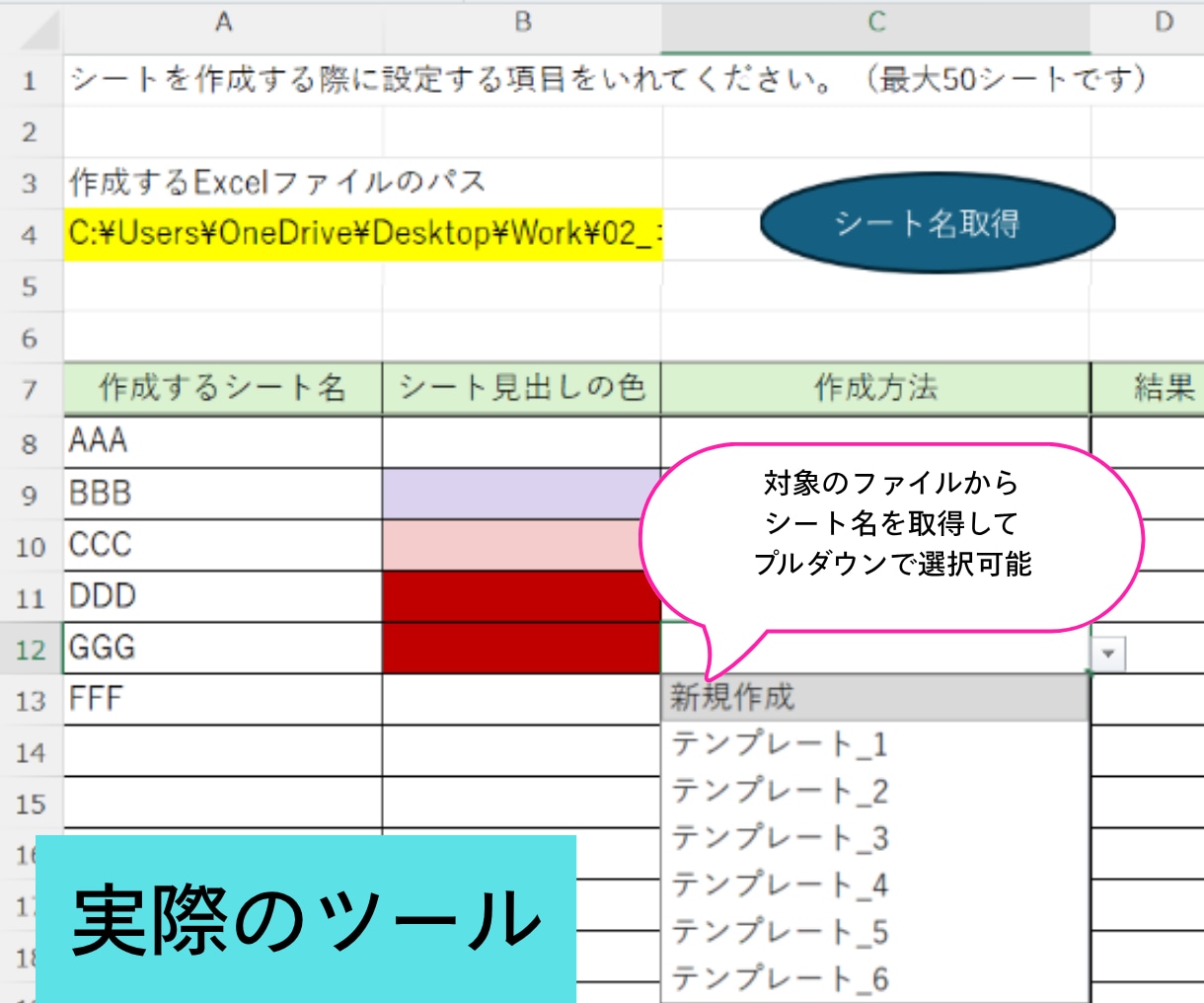Viewport: 1204px width, 1003px height.
Task: Click the 作成するシート名 header cell
Action: pos(223,388)
